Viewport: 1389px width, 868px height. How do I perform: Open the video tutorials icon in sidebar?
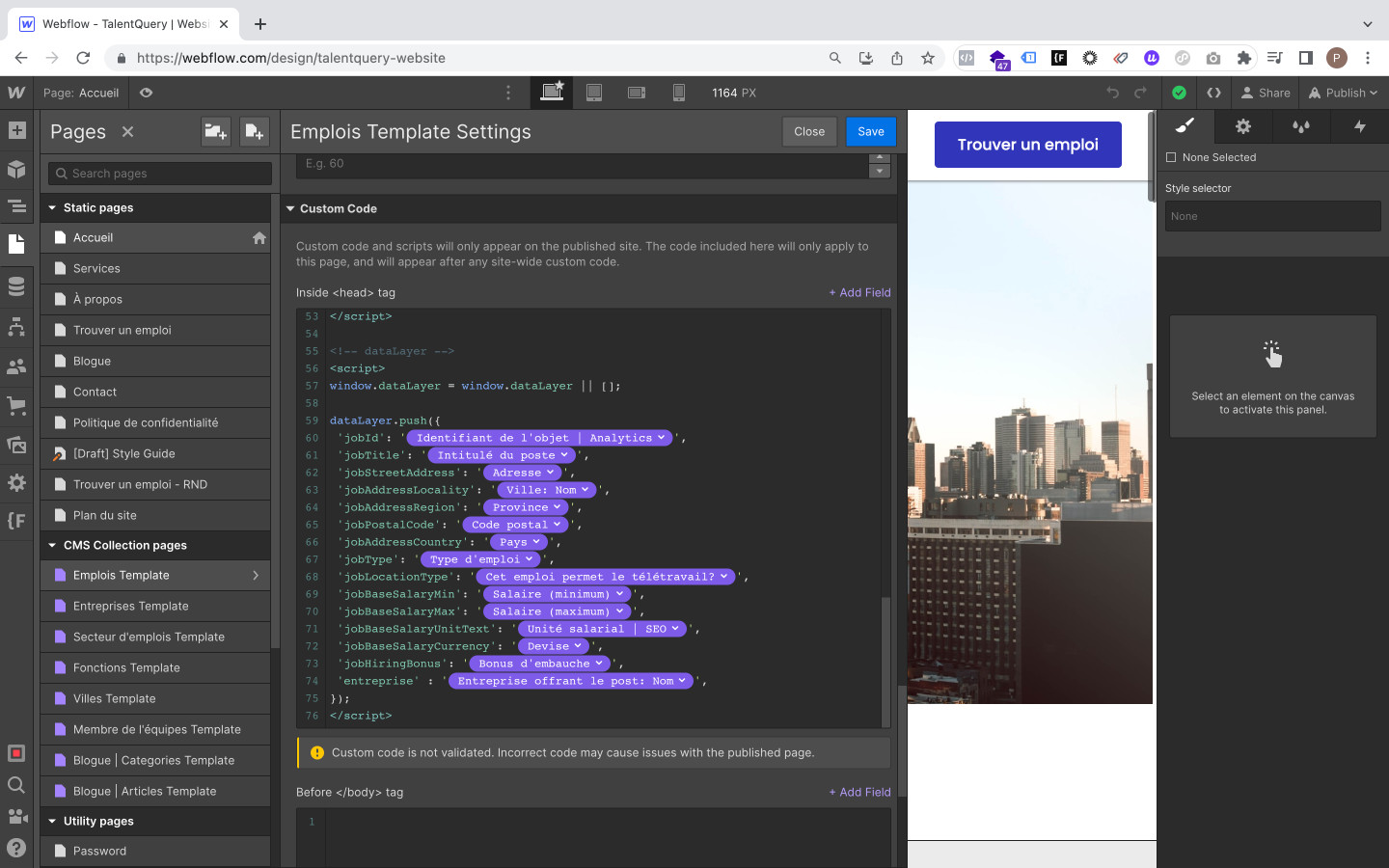click(x=16, y=816)
